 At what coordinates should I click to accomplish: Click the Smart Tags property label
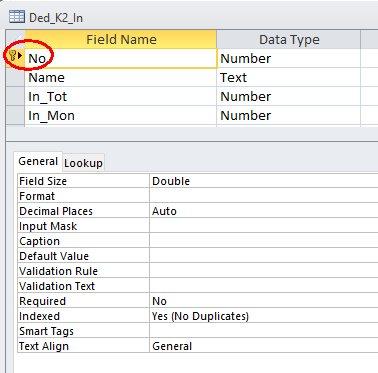46,331
